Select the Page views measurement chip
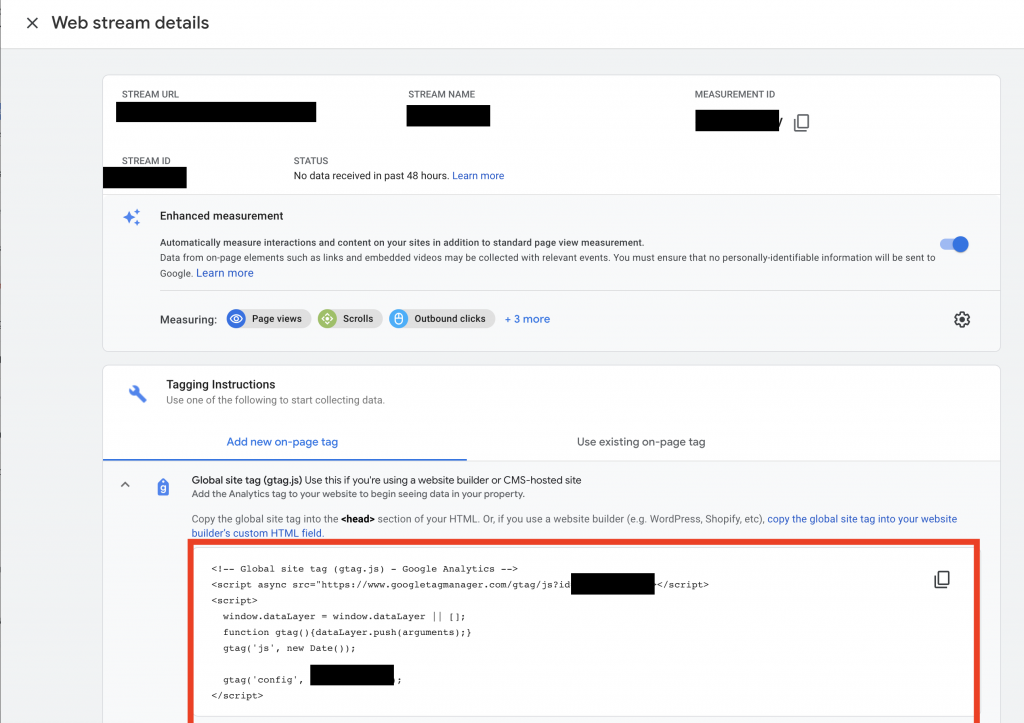This screenshot has width=1024, height=723. click(267, 318)
